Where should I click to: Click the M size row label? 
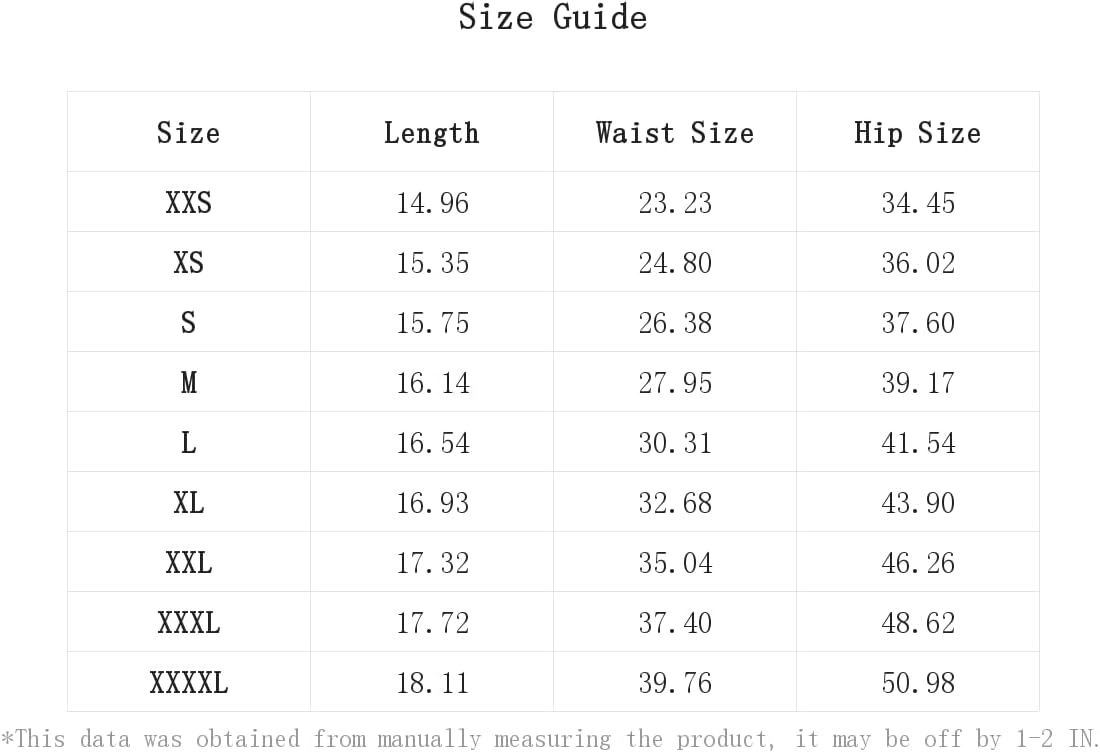(x=188, y=382)
